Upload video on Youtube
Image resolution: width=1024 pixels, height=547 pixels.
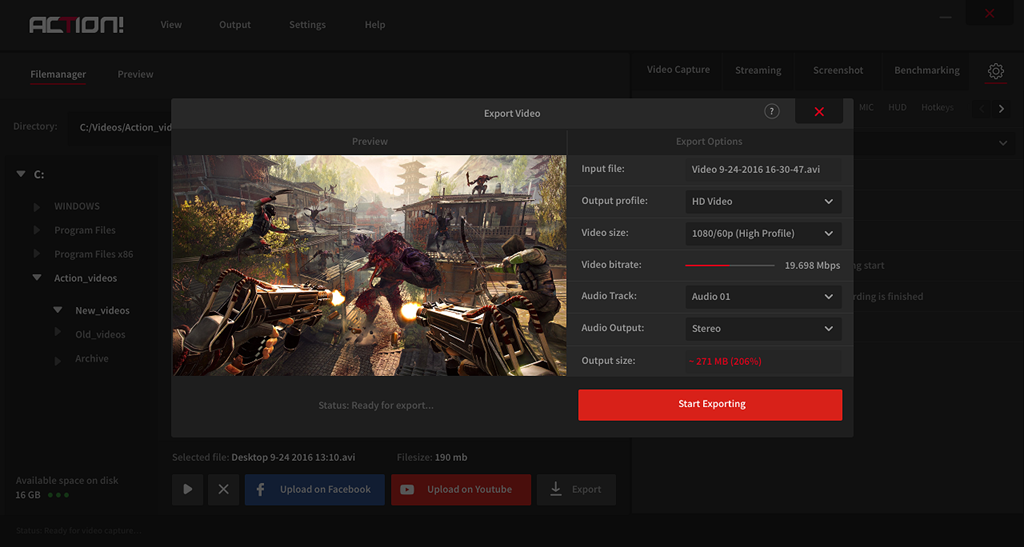(x=460, y=489)
